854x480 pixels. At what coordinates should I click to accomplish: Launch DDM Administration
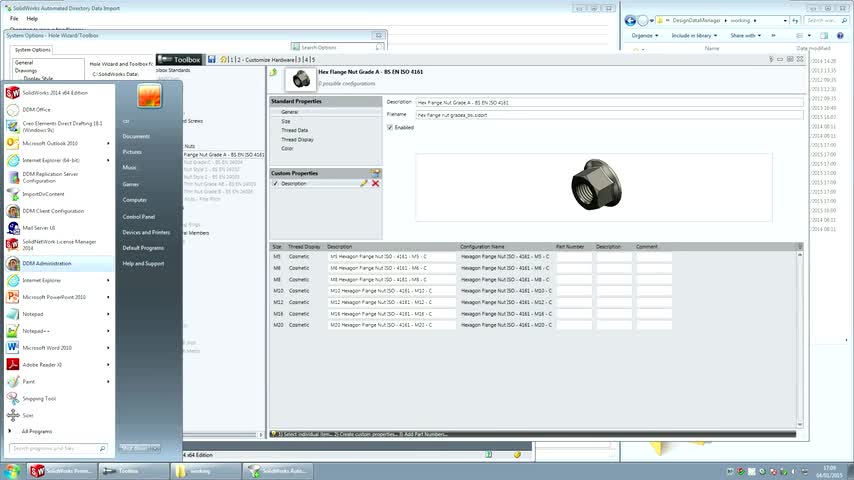[59, 263]
